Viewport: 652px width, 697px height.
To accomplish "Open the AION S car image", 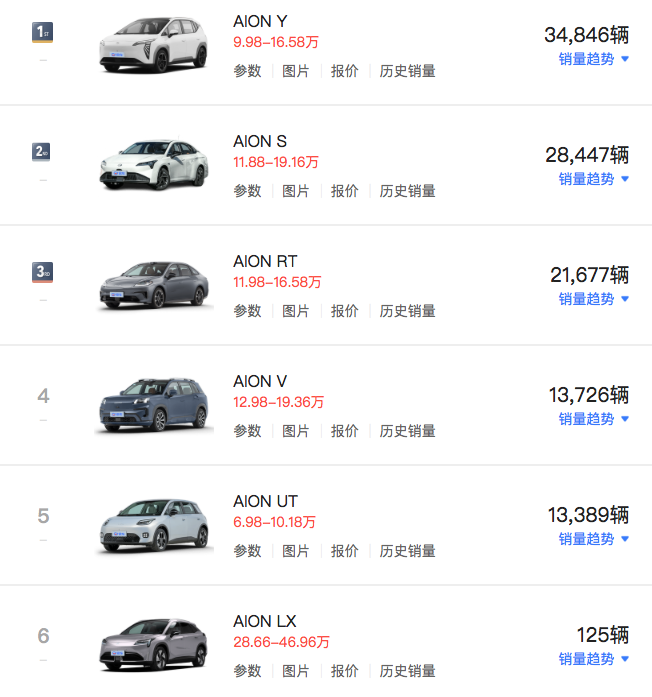I will point(154,164).
